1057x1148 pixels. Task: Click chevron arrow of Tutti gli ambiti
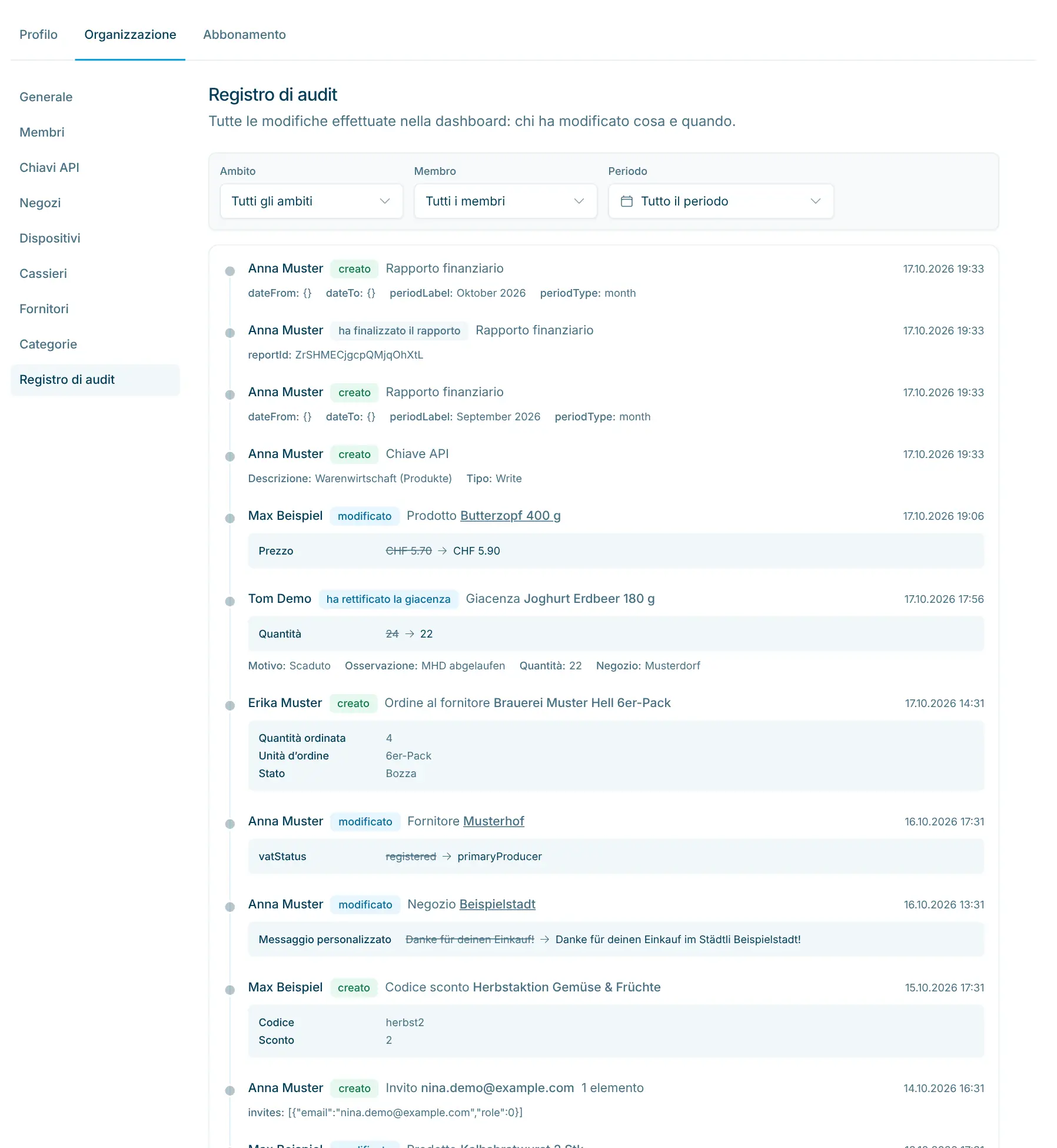point(385,201)
